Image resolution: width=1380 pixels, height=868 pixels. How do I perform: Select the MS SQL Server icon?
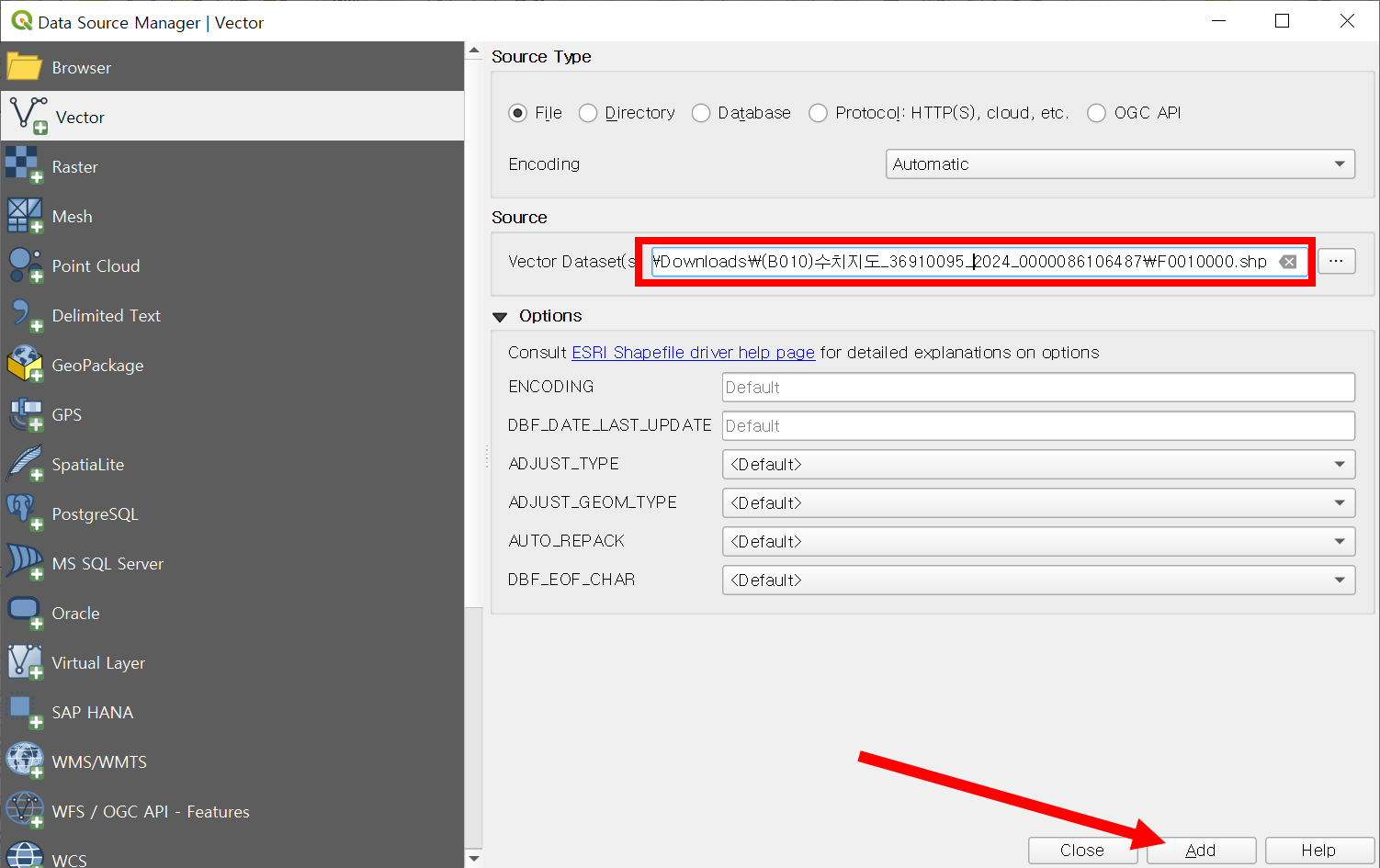(24, 563)
